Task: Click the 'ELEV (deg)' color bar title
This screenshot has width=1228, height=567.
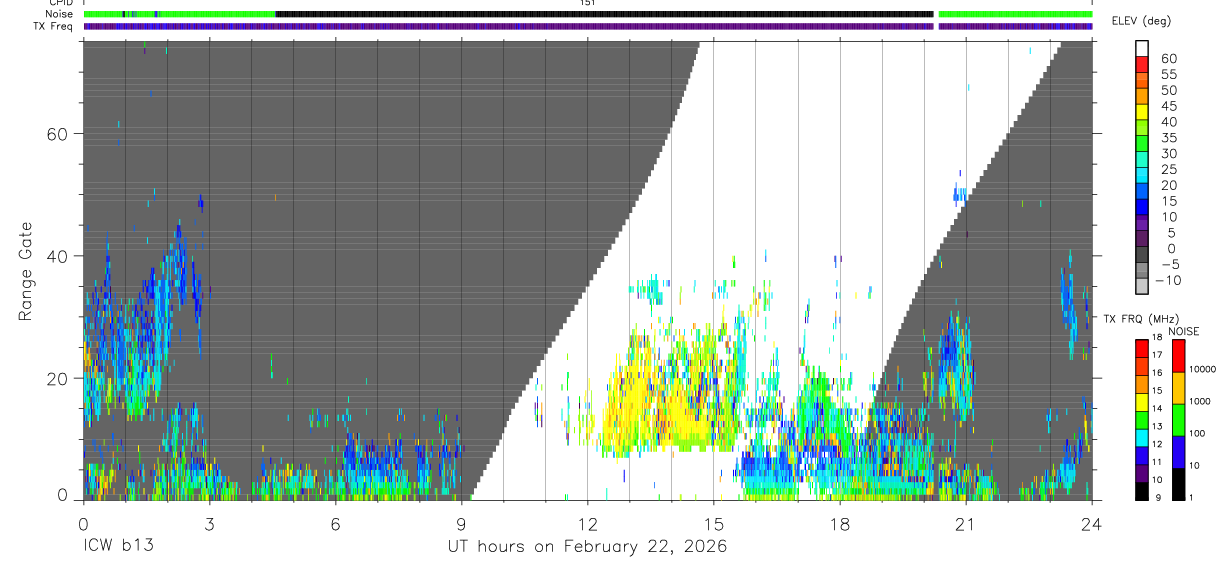Action: tap(1144, 20)
